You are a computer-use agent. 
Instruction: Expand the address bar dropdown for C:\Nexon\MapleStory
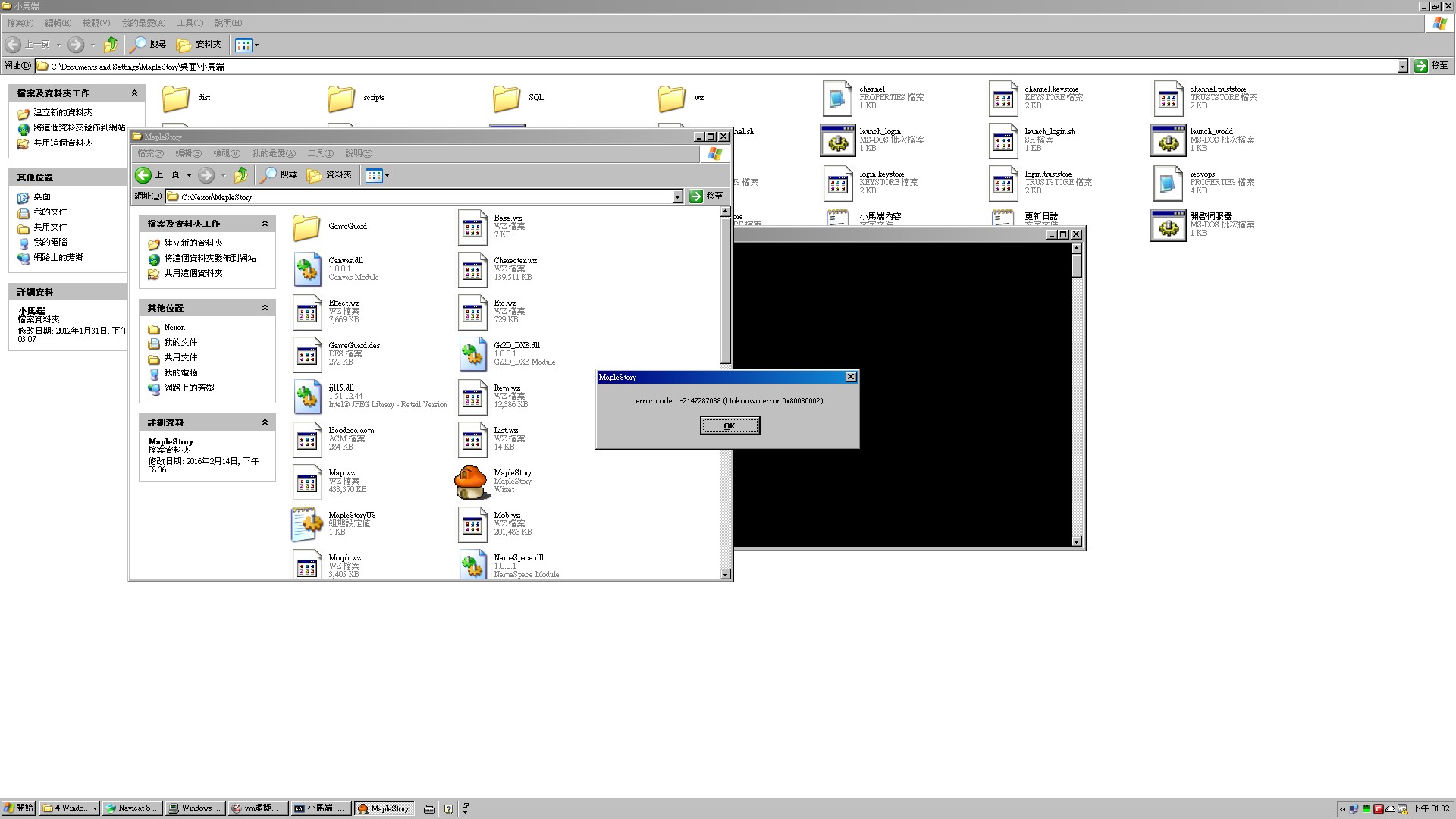(x=677, y=197)
